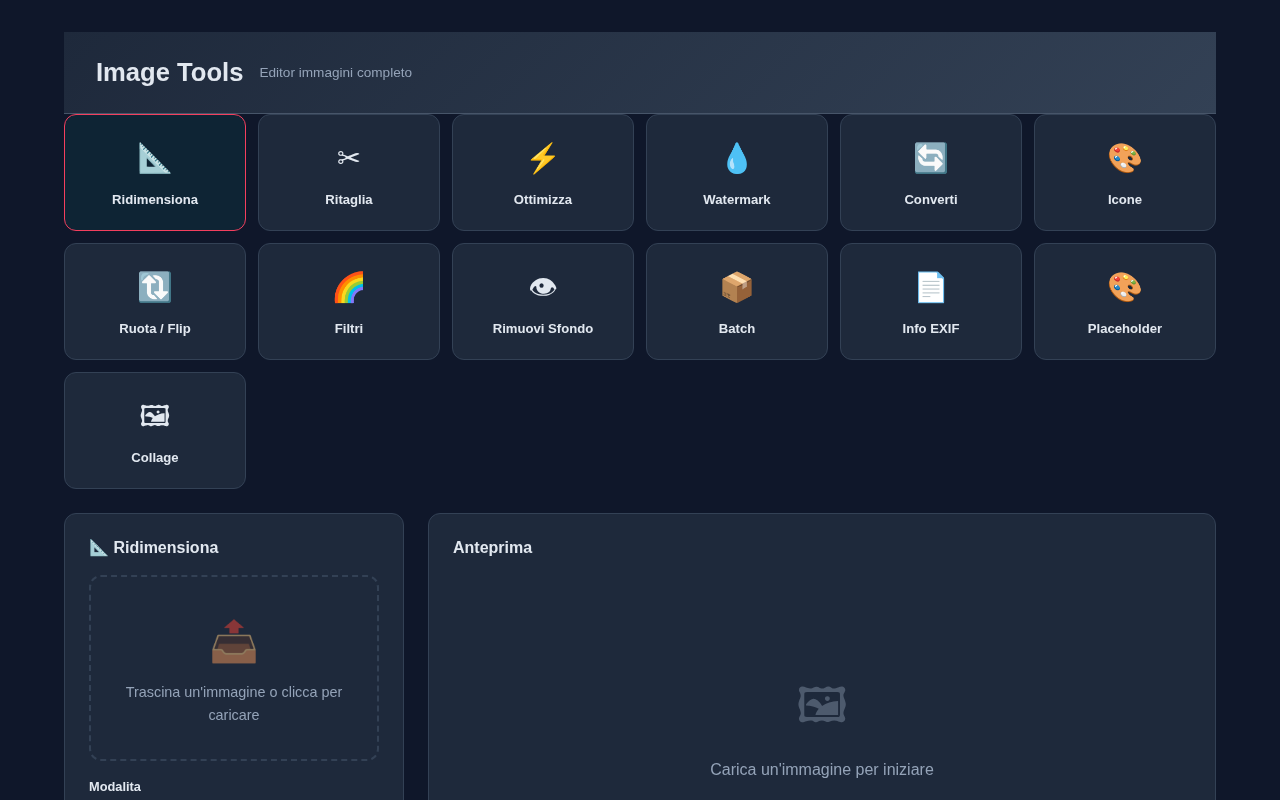Open the Ruota / Flip rotation tool

pos(154,301)
